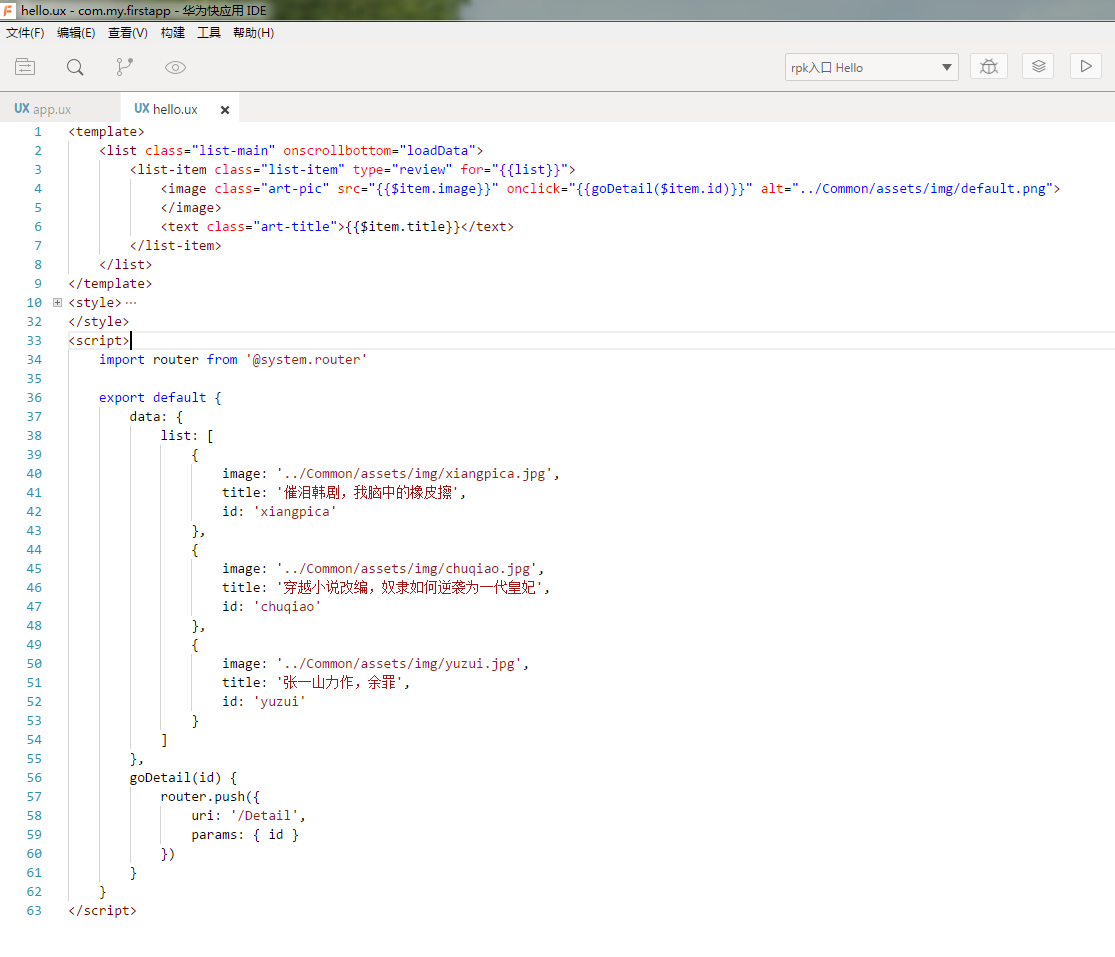Click line number 33 in the gutter
The width and height of the screenshot is (1115, 957).
[34, 341]
